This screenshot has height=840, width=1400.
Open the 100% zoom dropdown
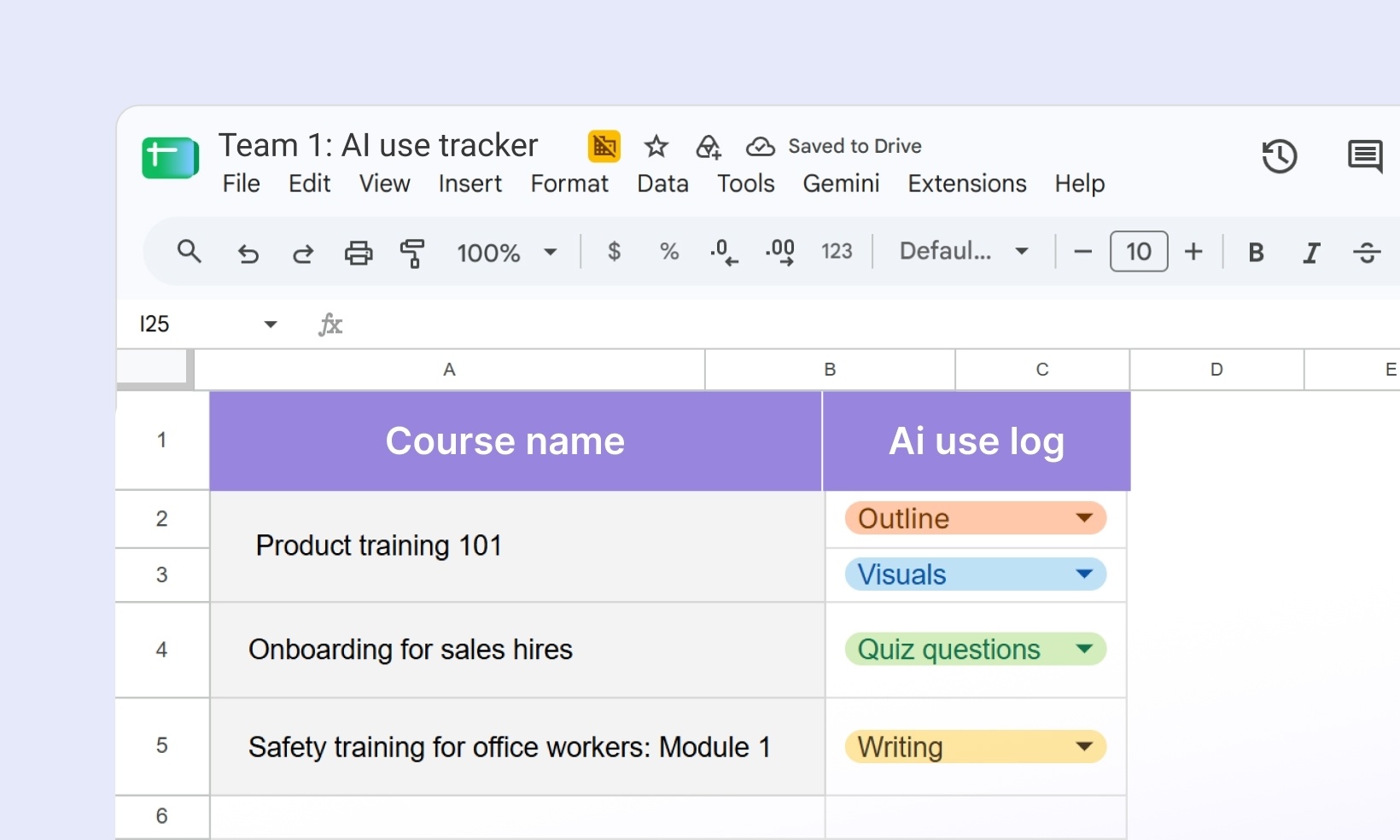point(507,252)
